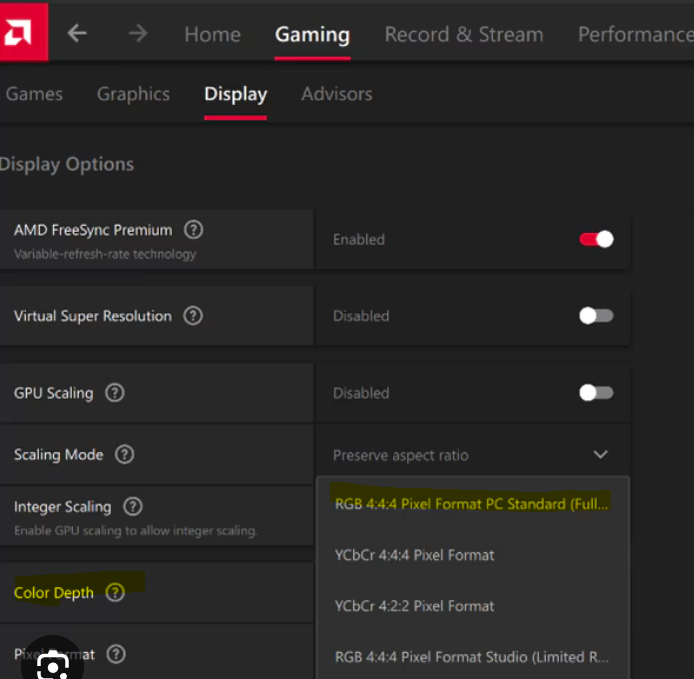
Task: Disable AMD FreeSync Premium toggle
Action: (x=596, y=239)
